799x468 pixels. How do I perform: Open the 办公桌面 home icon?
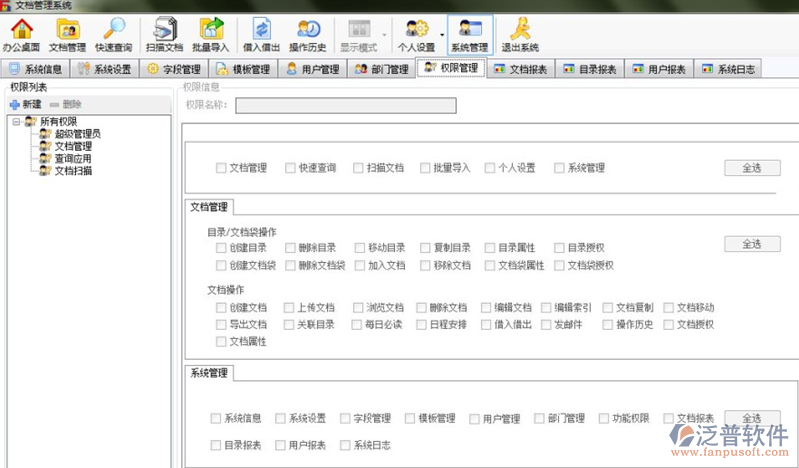[x=21, y=34]
